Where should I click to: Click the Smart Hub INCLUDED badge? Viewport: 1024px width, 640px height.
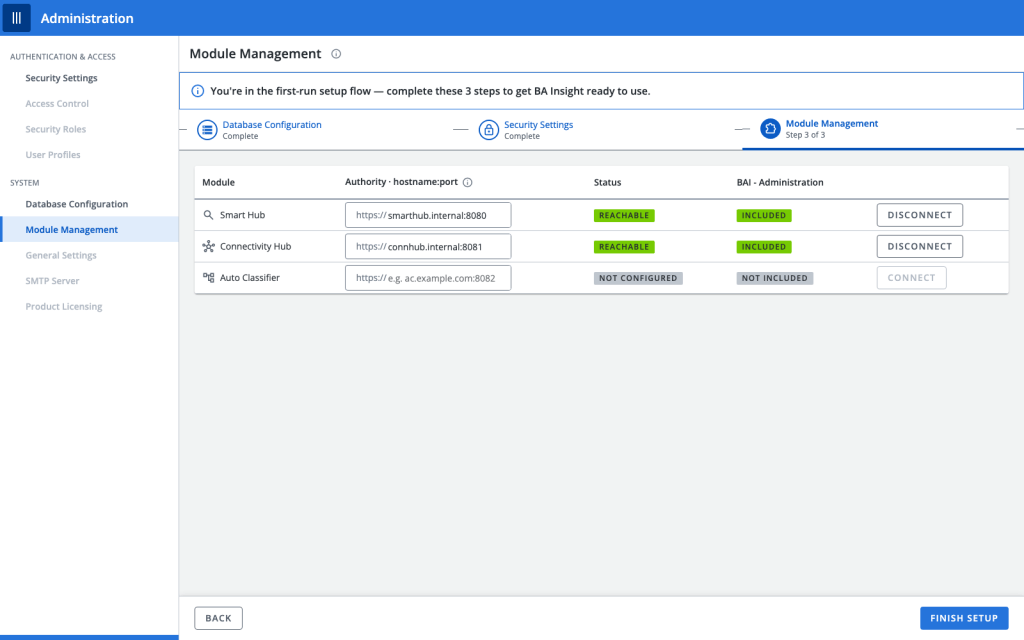tap(763, 216)
